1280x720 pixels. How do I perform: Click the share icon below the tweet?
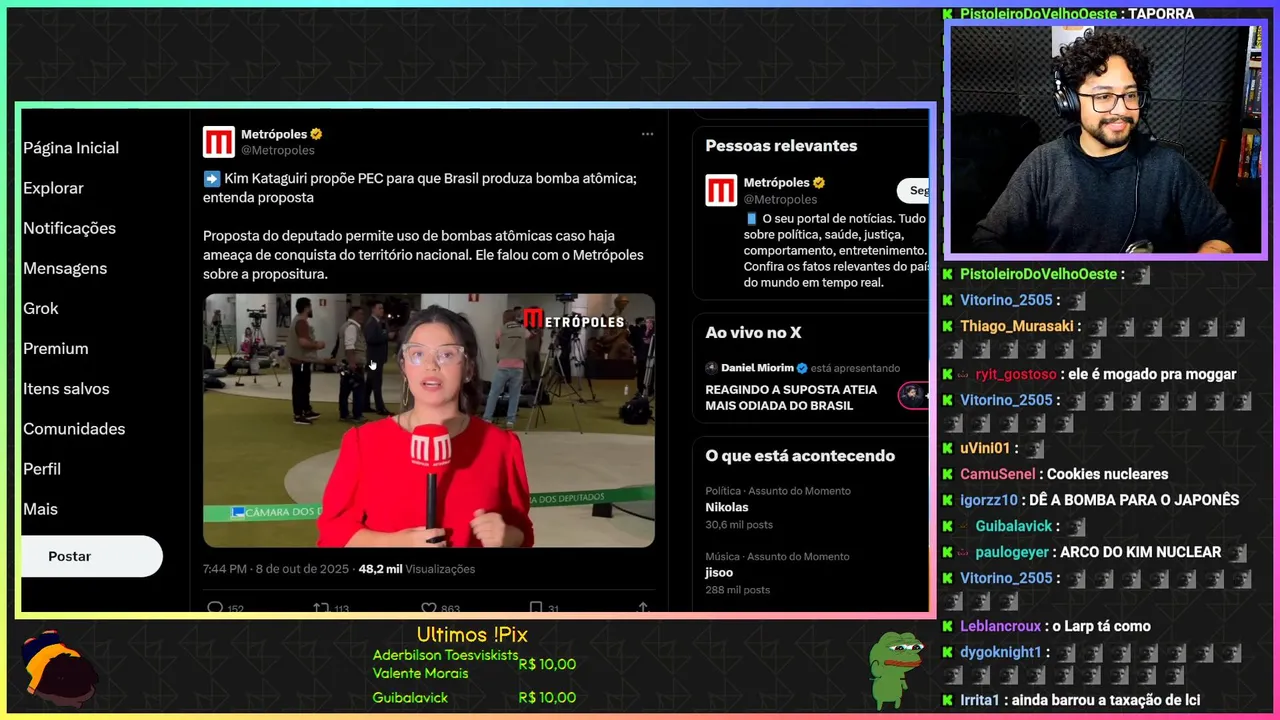click(x=643, y=608)
